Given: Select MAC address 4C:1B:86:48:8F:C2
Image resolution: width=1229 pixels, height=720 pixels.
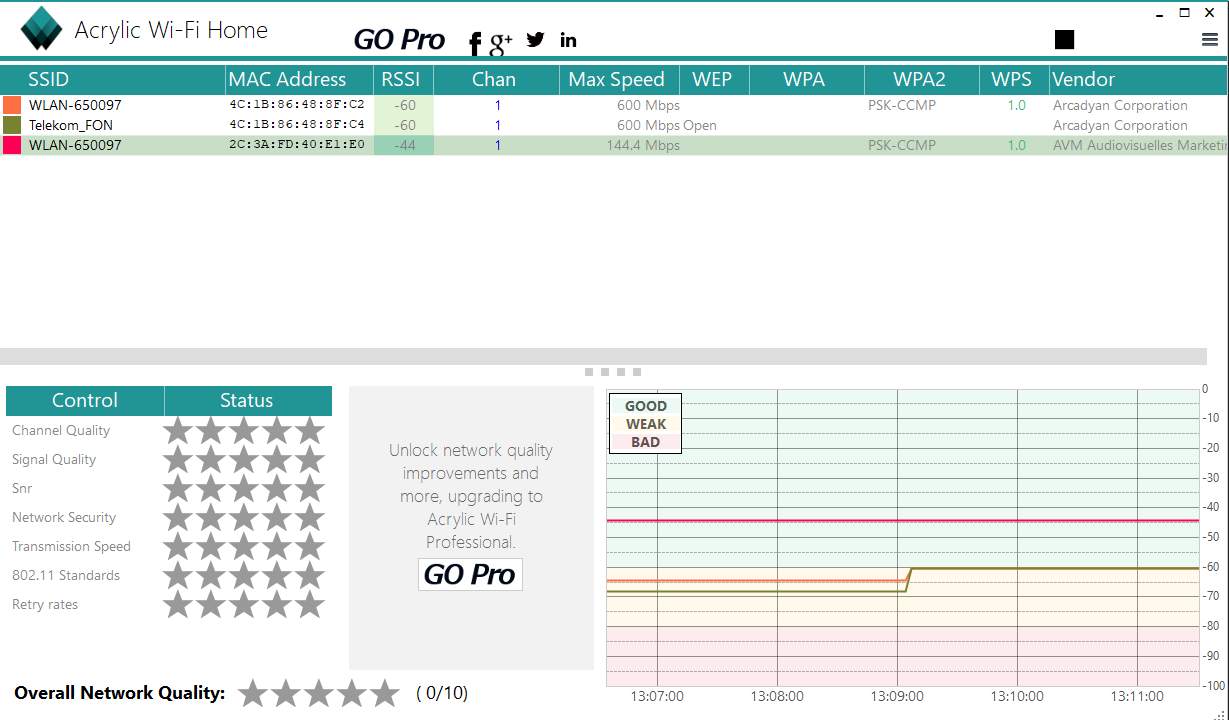Looking at the screenshot, I should click(297, 105).
